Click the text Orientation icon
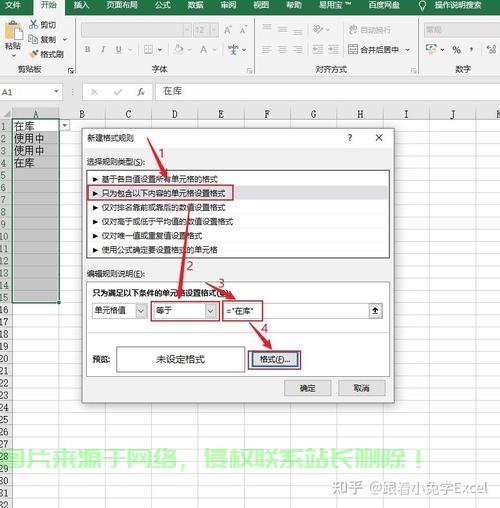 tap(318, 29)
